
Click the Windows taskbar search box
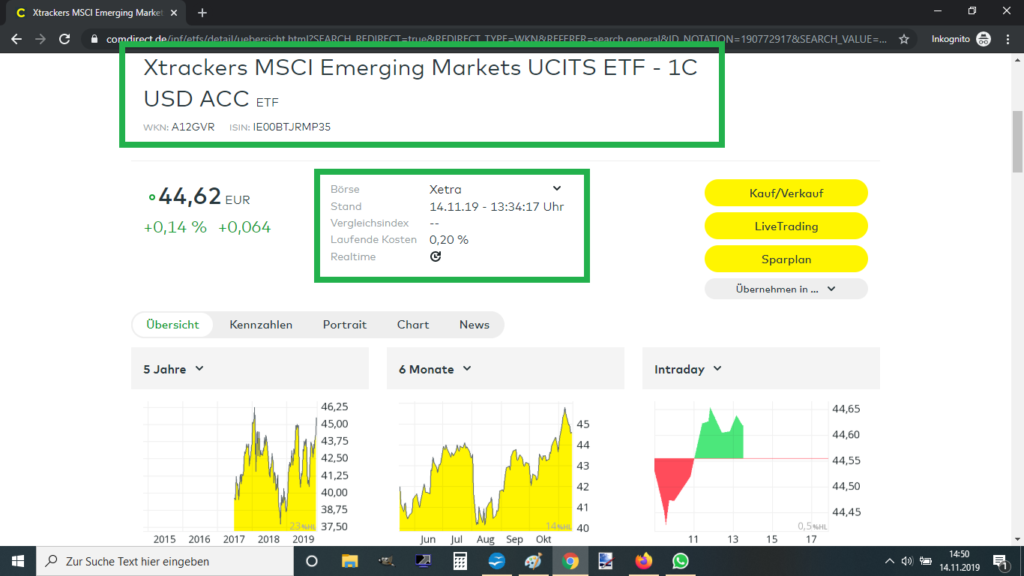point(165,561)
